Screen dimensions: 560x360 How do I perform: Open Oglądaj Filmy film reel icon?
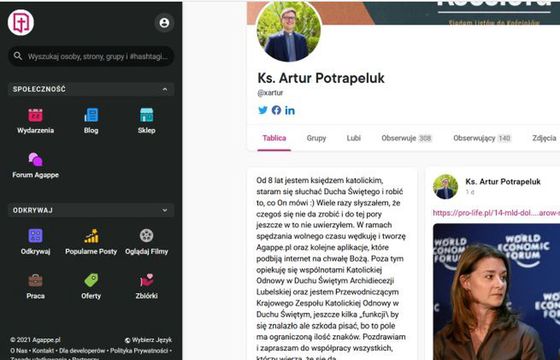(x=146, y=236)
